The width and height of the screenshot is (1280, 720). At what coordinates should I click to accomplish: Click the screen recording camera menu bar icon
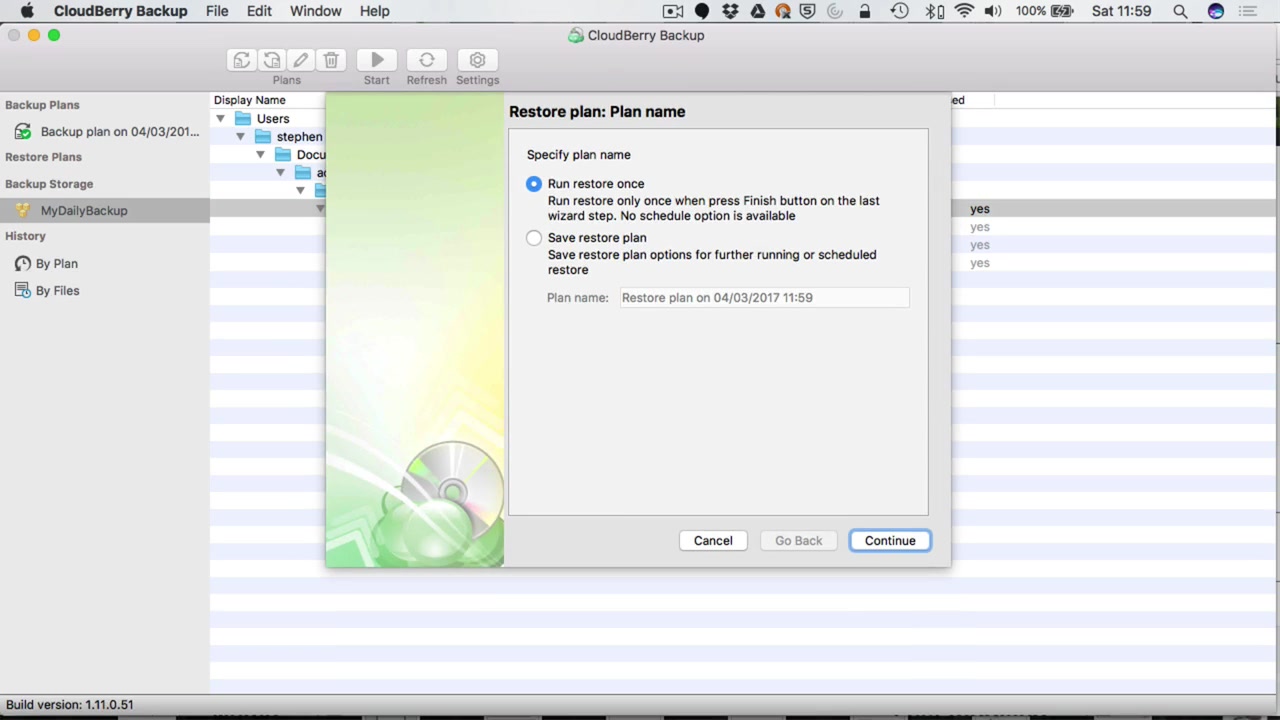(673, 11)
